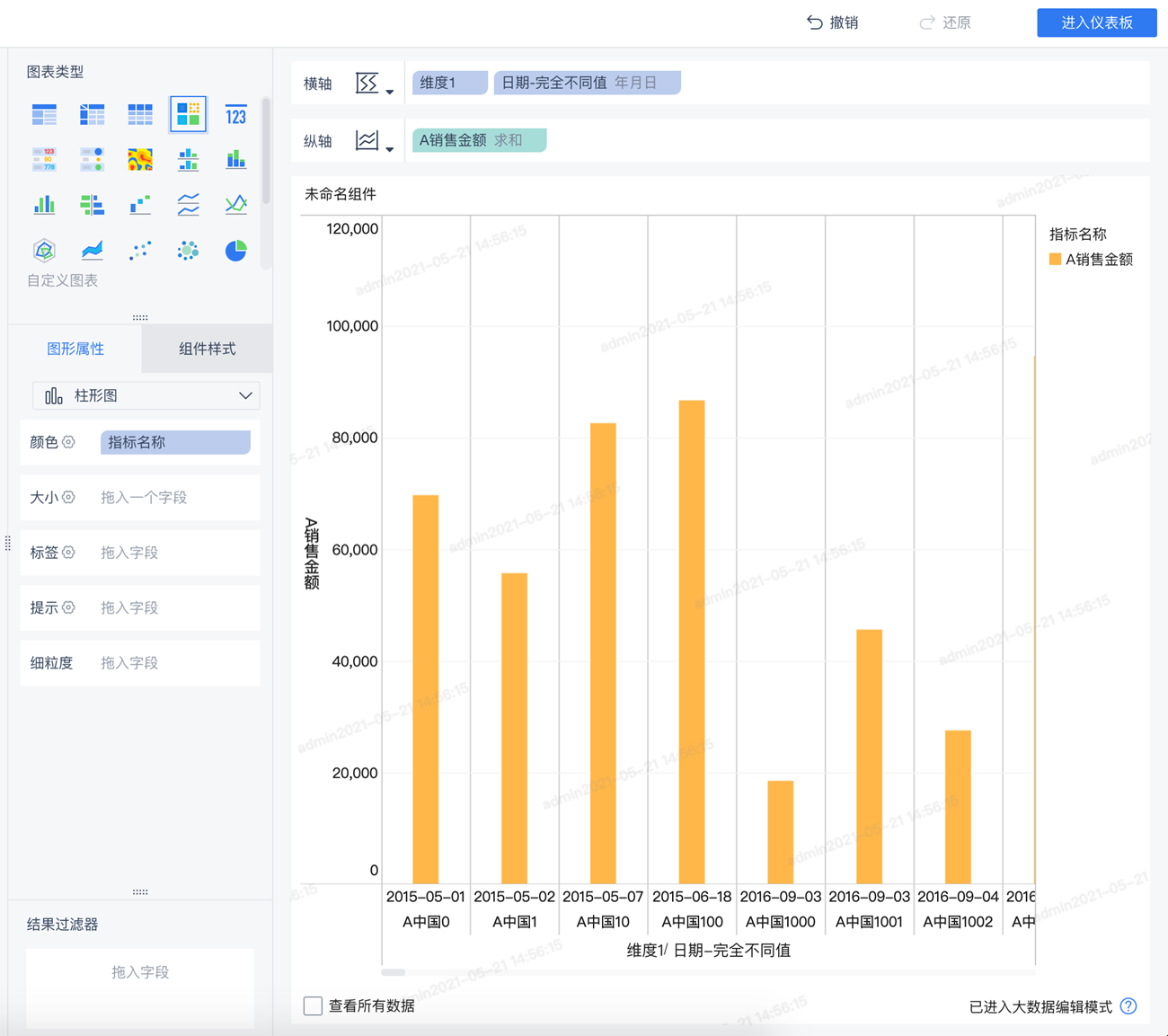
Task: Click the A销售金额 求和 field
Action: coord(479,140)
